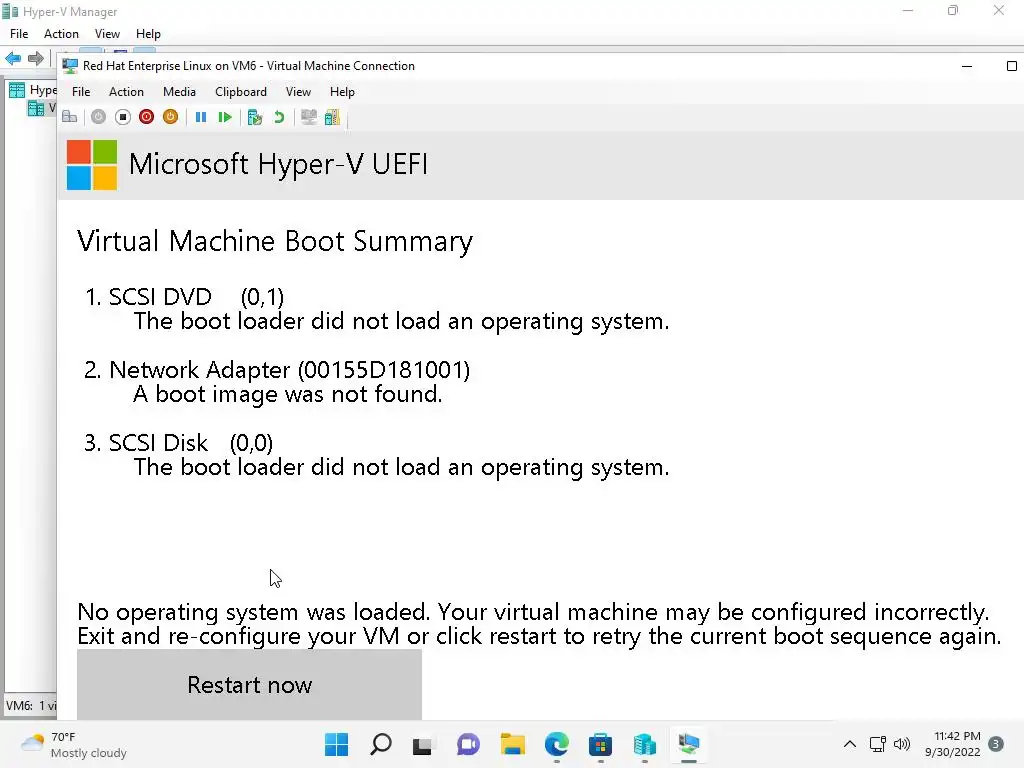Click the Share resources toolbar icon
Viewport: 1024px width, 768px height.
pyautogui.click(x=332, y=117)
